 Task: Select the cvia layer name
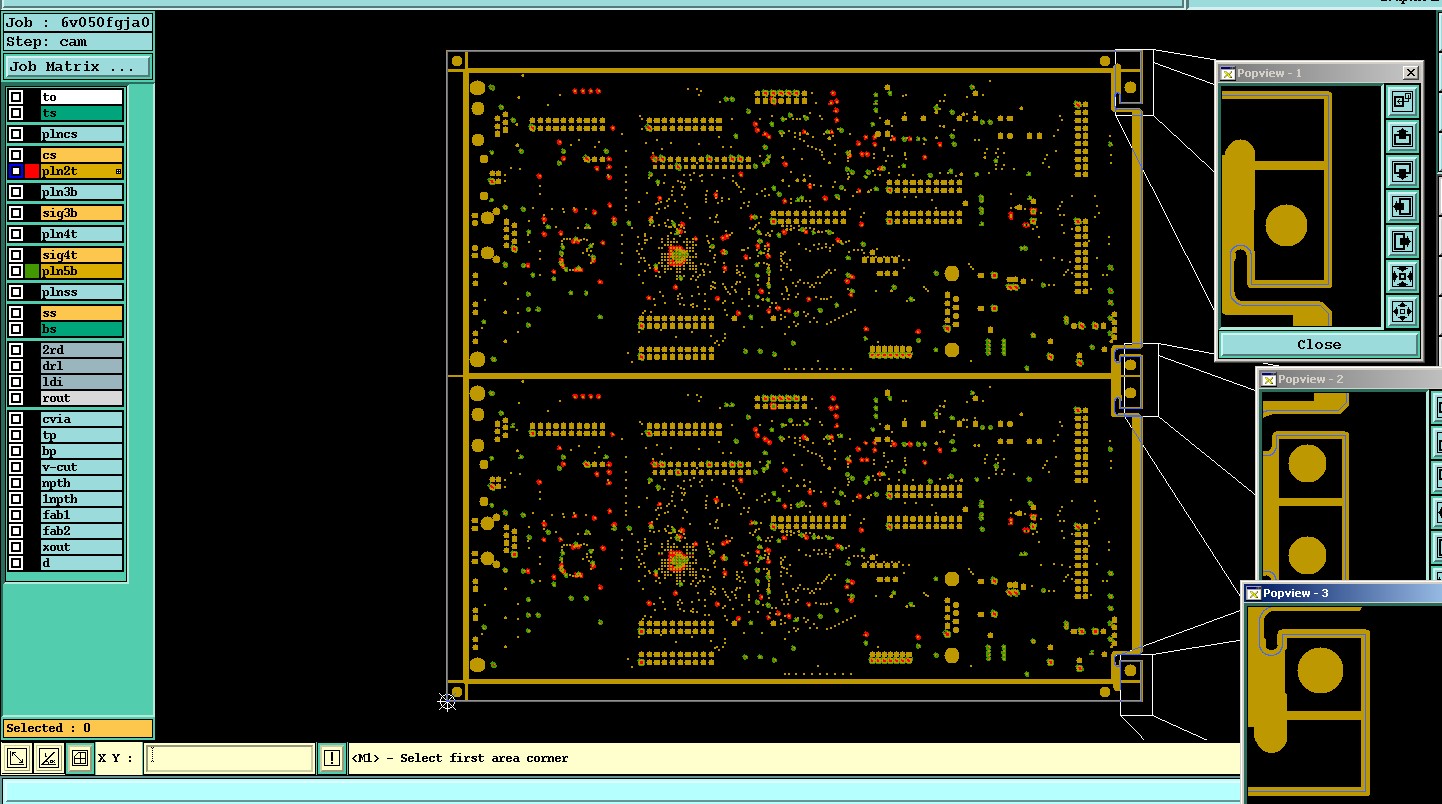82,419
